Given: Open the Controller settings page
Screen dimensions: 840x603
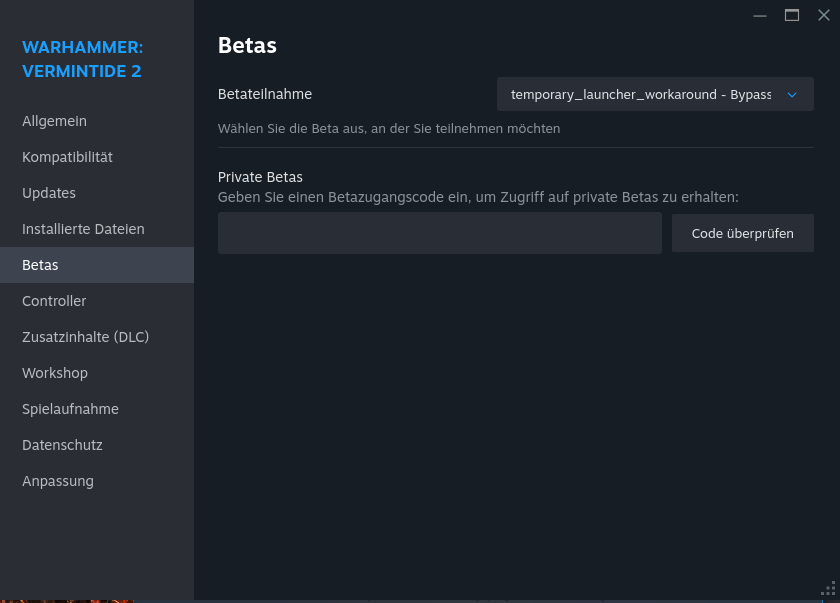Looking at the screenshot, I should 54,301.
